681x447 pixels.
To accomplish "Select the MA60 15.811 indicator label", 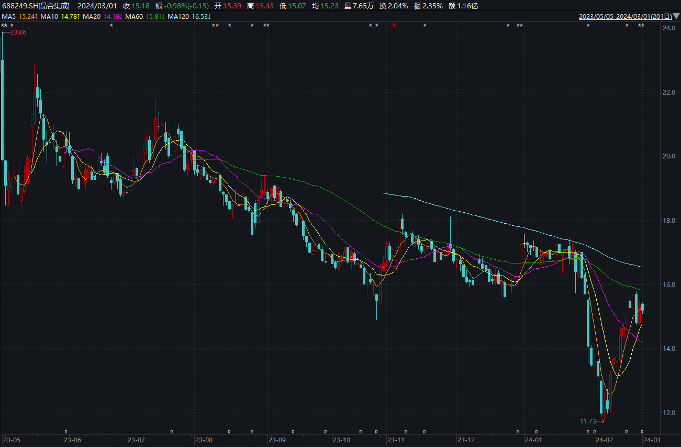I will coord(145,17).
